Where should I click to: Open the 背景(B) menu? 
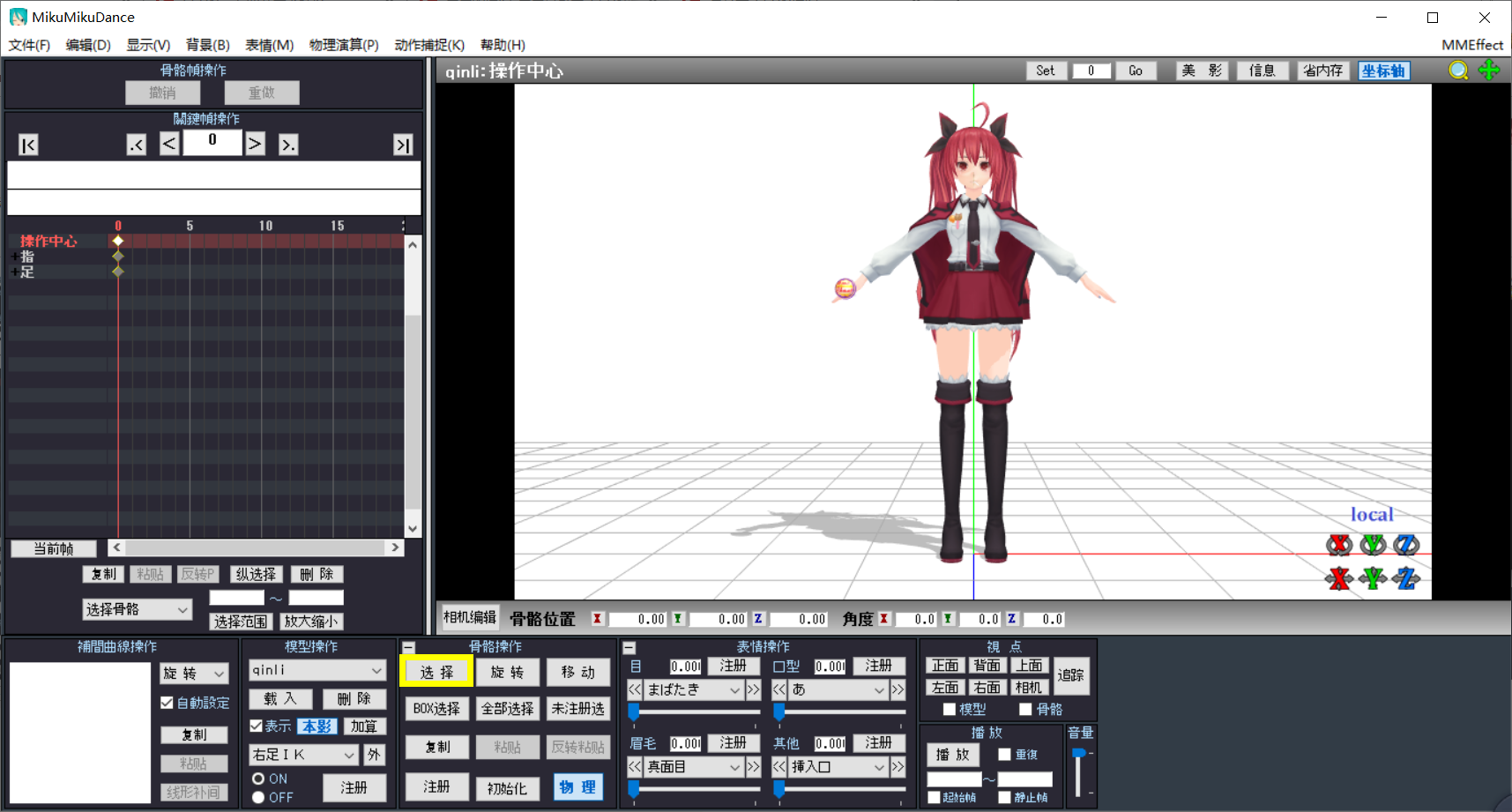(208, 45)
